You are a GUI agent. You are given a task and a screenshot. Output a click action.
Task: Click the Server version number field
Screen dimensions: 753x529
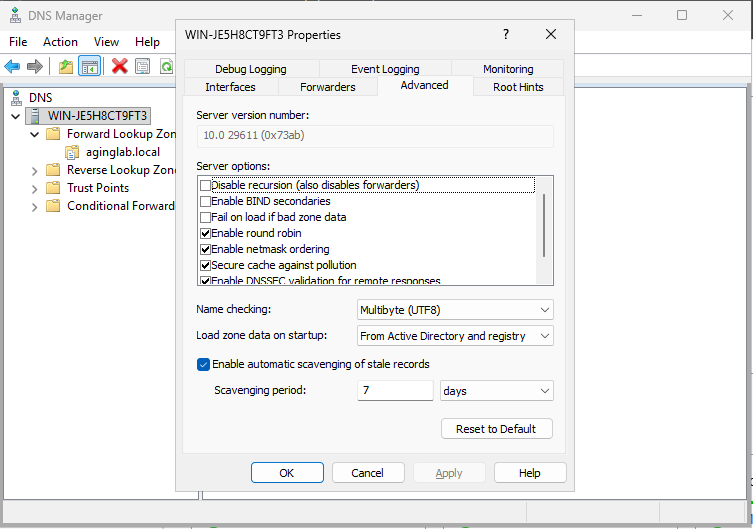click(x=375, y=136)
